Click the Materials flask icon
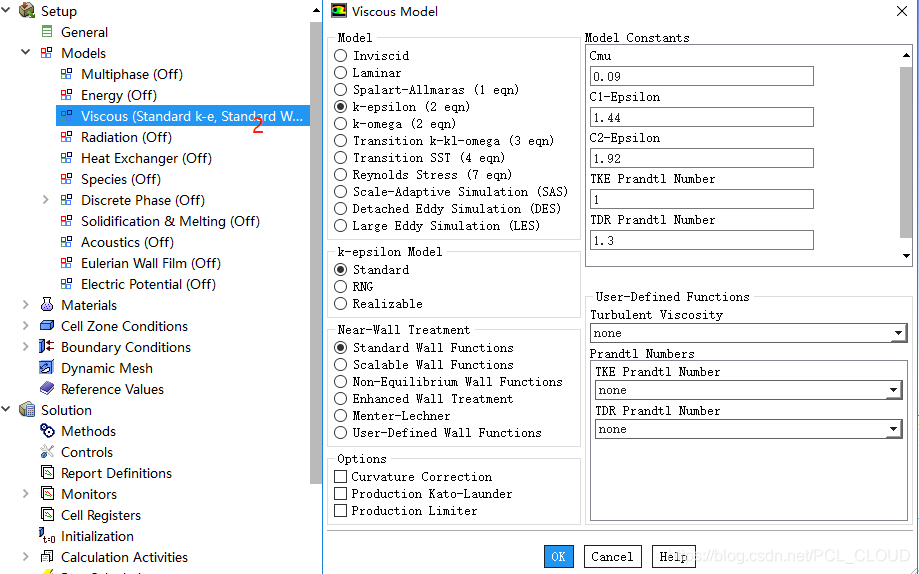This screenshot has height=574, width=919. point(47,304)
